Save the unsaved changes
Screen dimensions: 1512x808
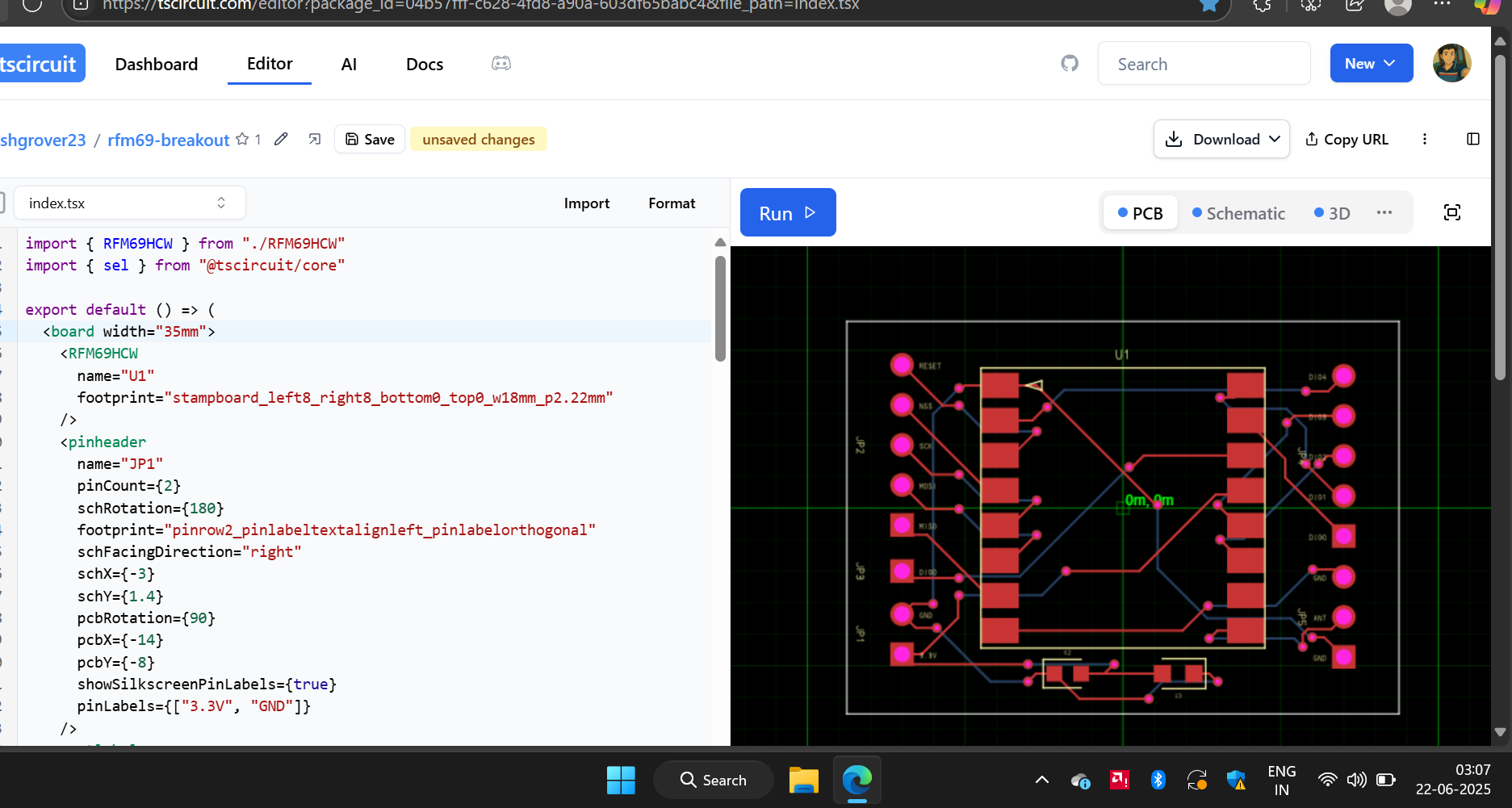point(370,140)
